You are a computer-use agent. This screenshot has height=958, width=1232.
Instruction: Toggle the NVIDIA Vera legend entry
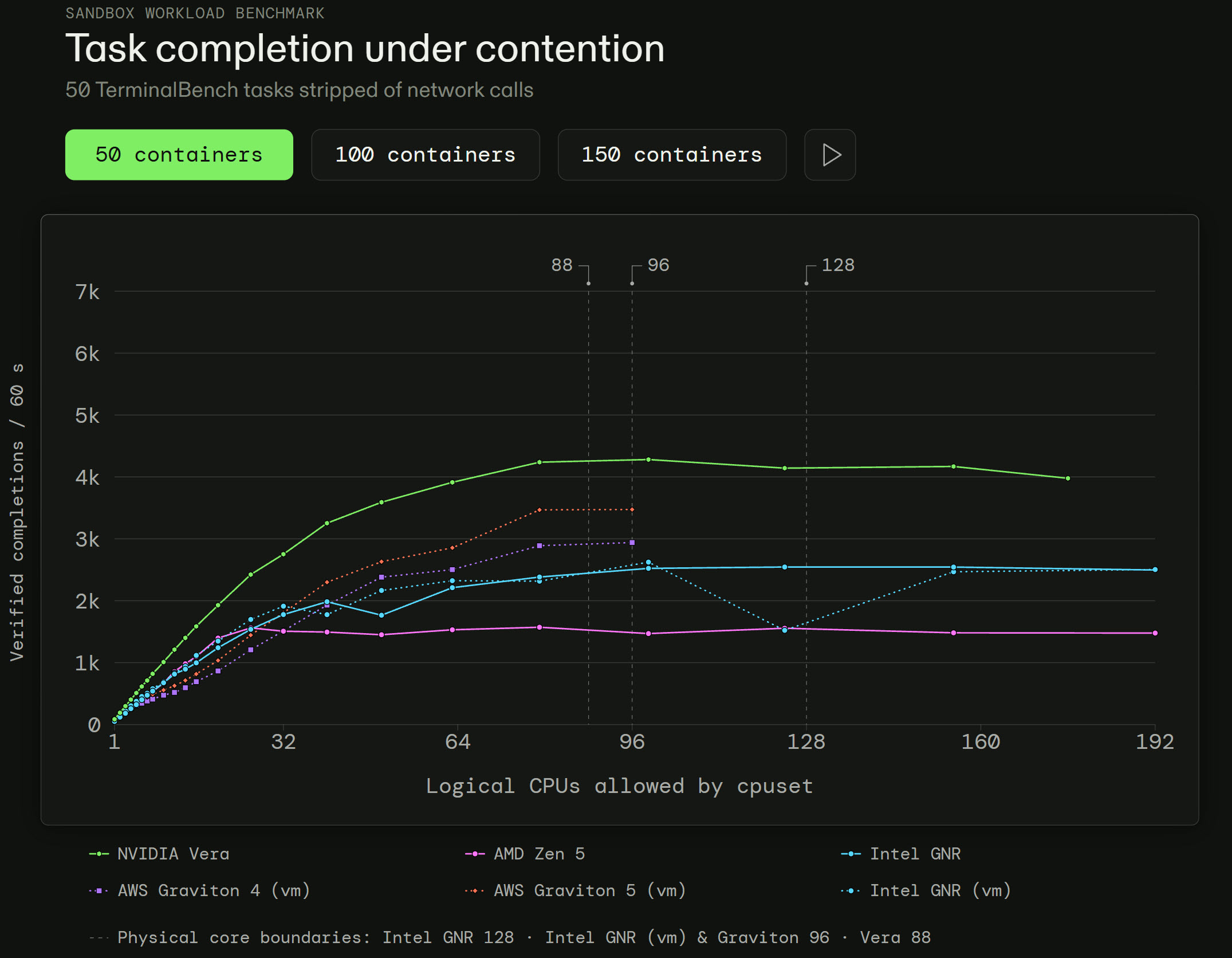point(159,854)
